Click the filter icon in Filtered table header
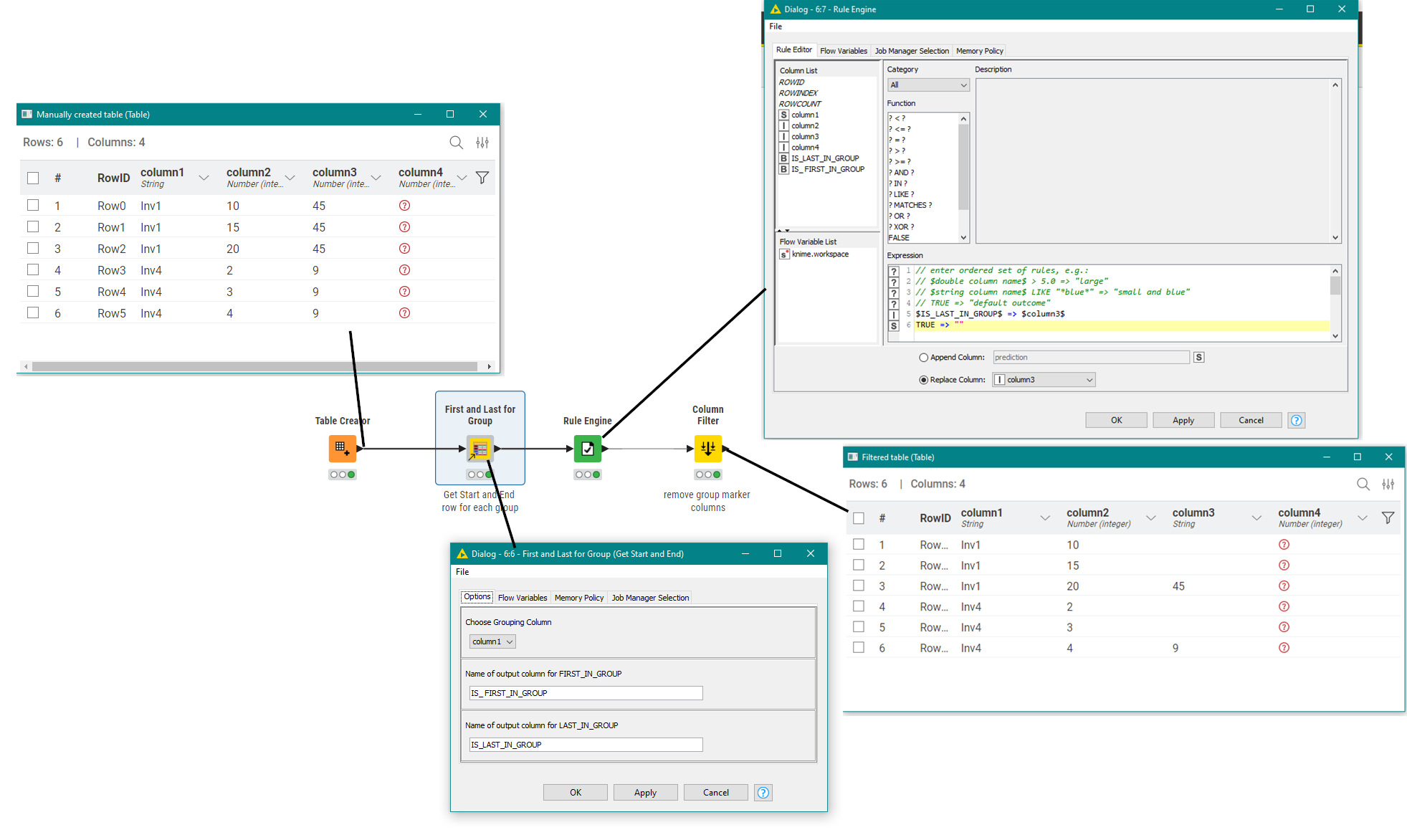This screenshot has height=840, width=1407. click(1388, 517)
